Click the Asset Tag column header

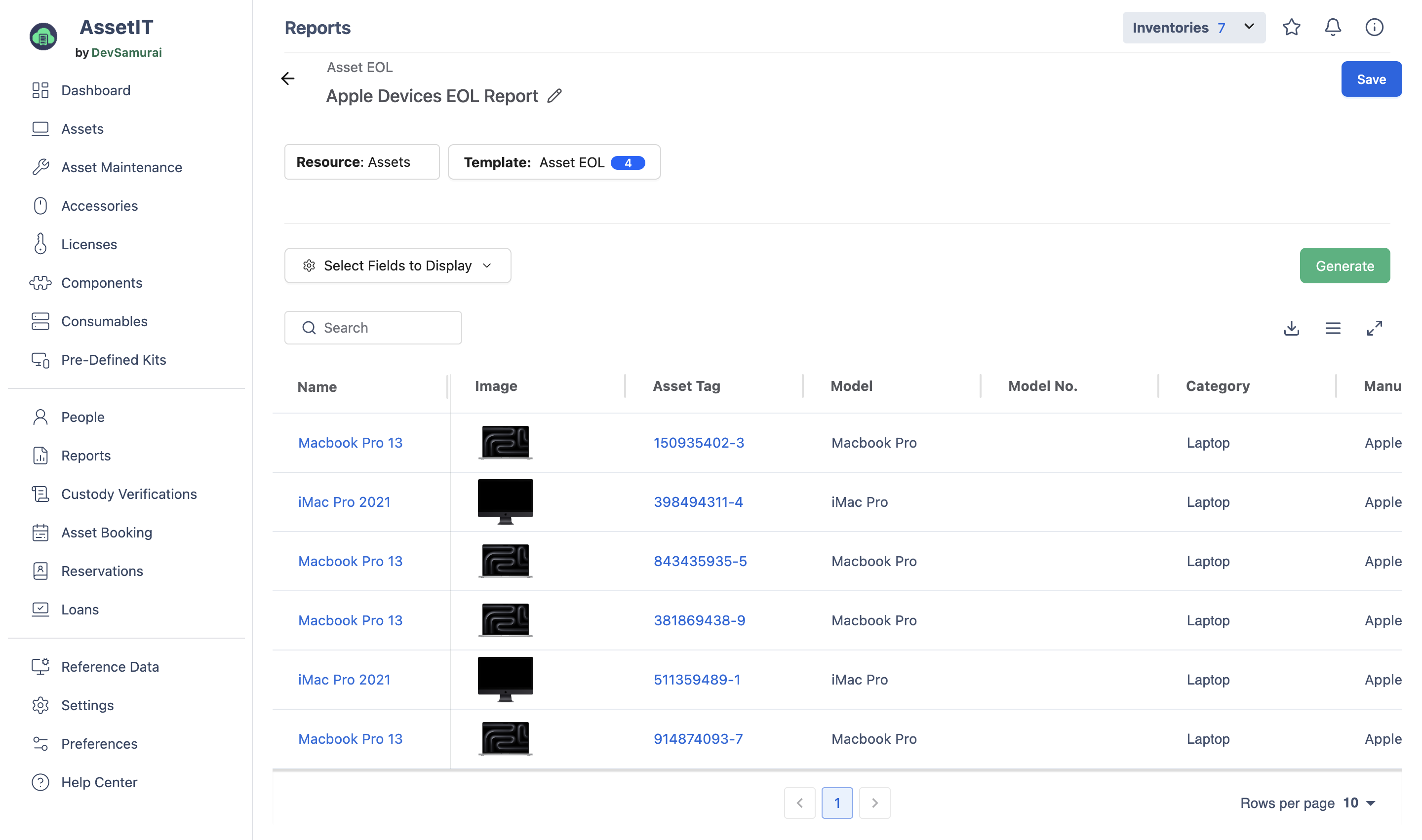pyautogui.click(x=686, y=386)
